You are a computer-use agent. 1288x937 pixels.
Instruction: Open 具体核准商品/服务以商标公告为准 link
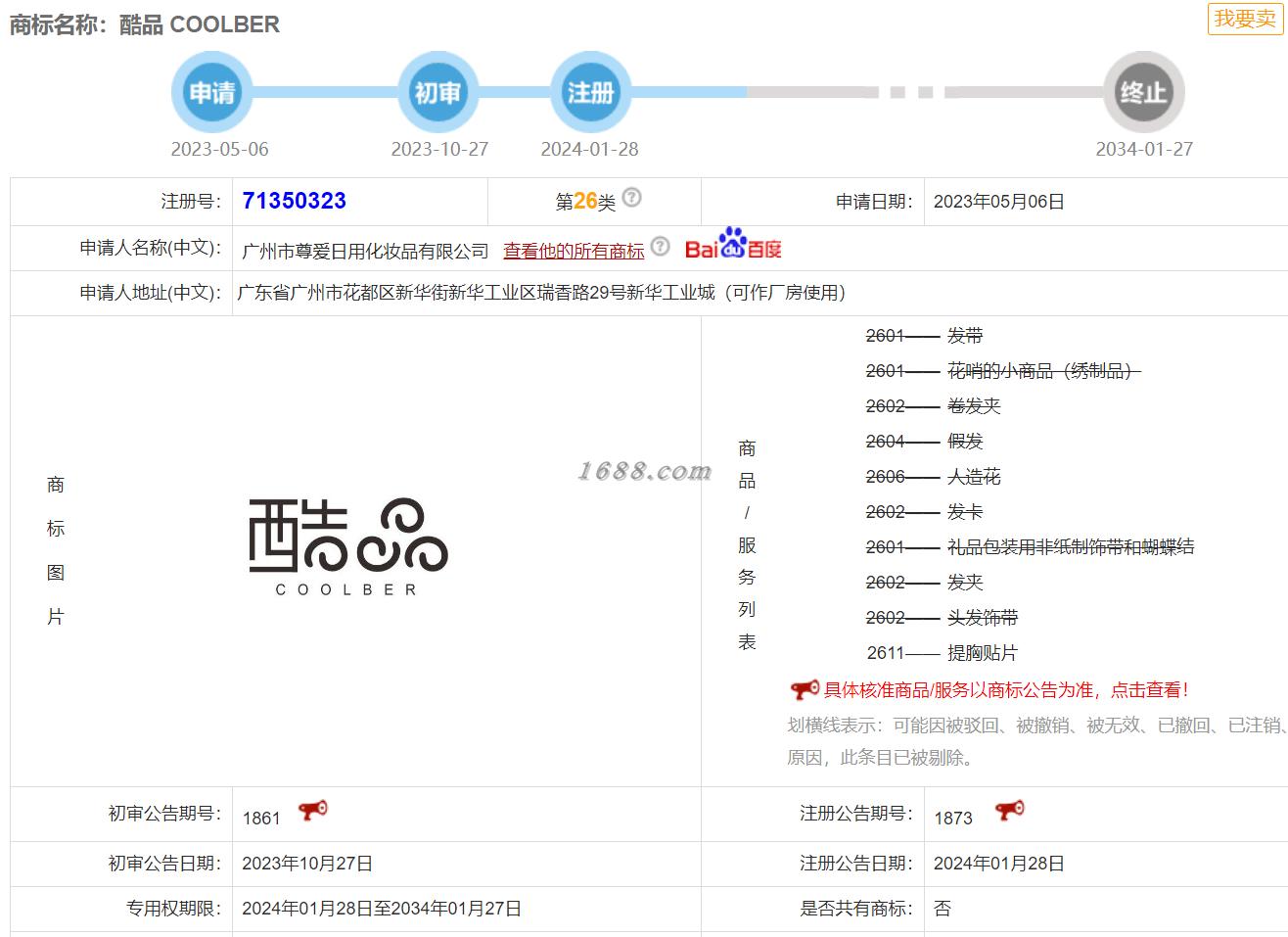click(x=1006, y=690)
